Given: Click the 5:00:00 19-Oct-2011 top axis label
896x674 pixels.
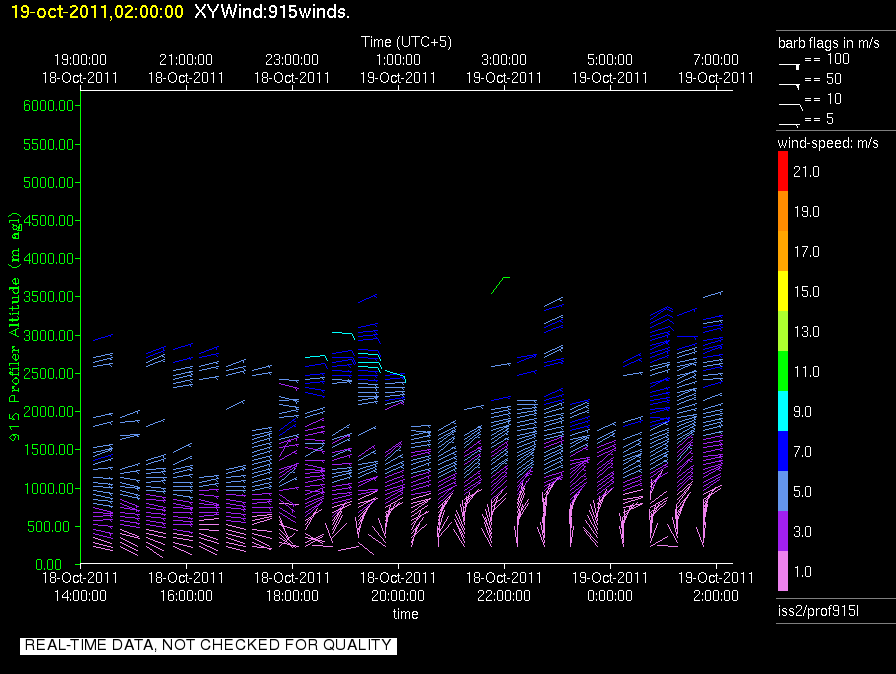Looking at the screenshot, I should coord(610,69).
